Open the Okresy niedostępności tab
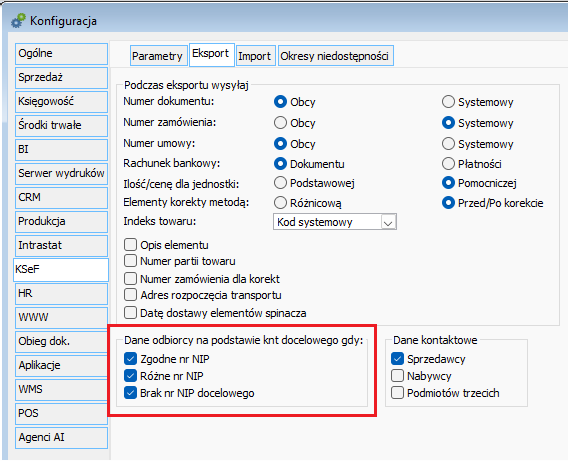This screenshot has width=568, height=461. tap(335, 56)
